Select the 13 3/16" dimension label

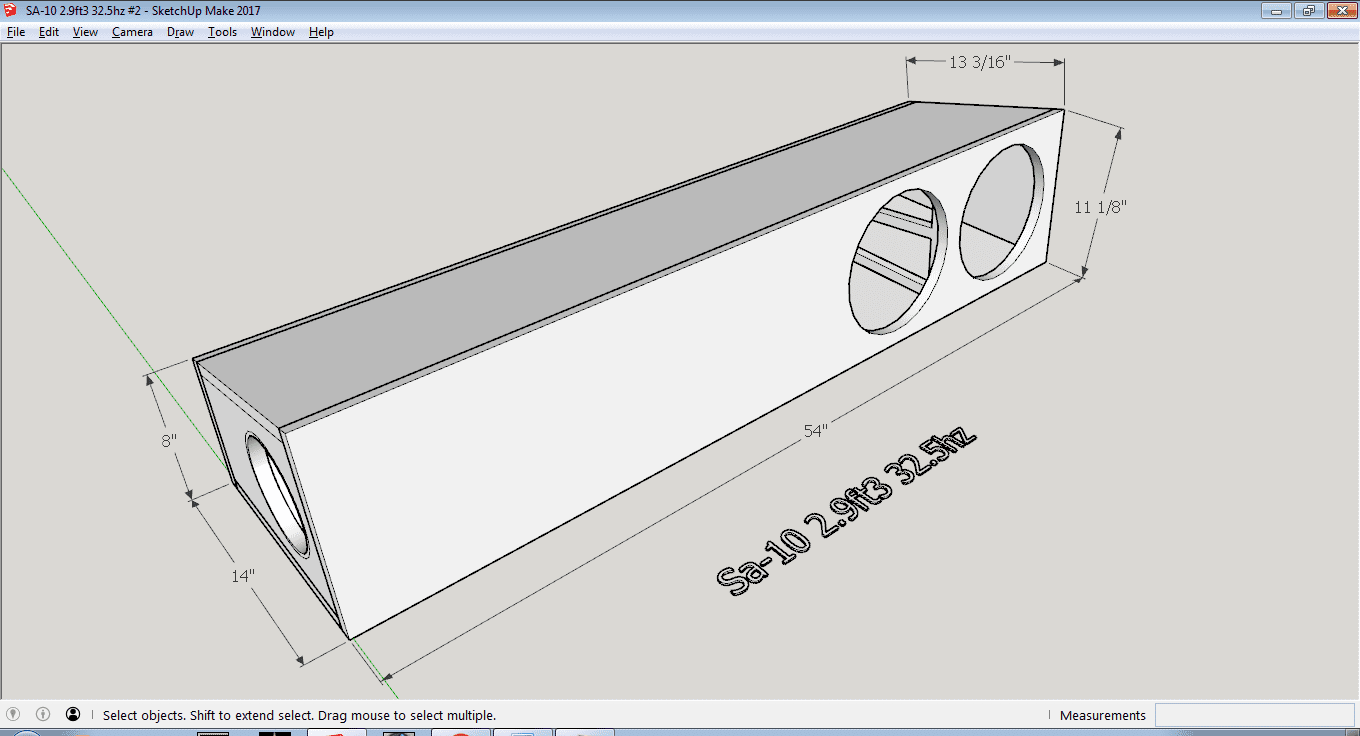point(981,62)
